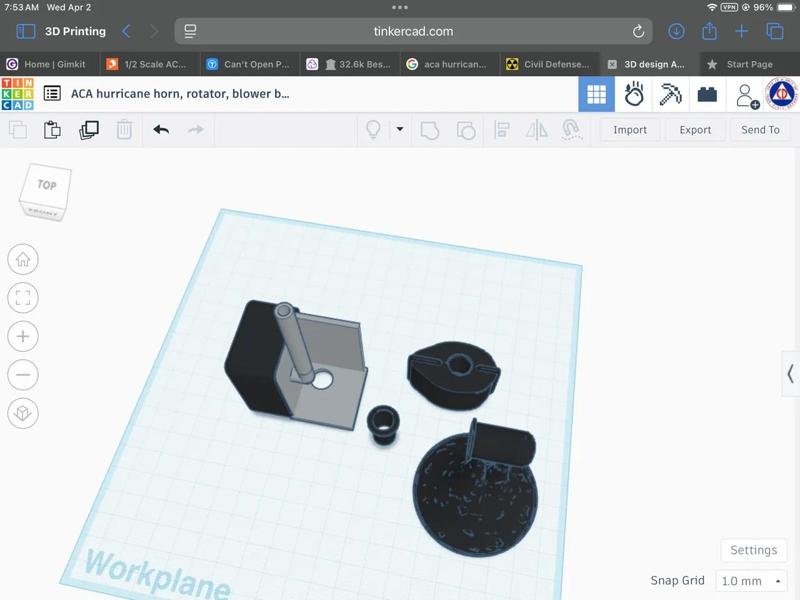The image size is (800, 600).
Task: Open Bricks mode icon
Action: (707, 94)
